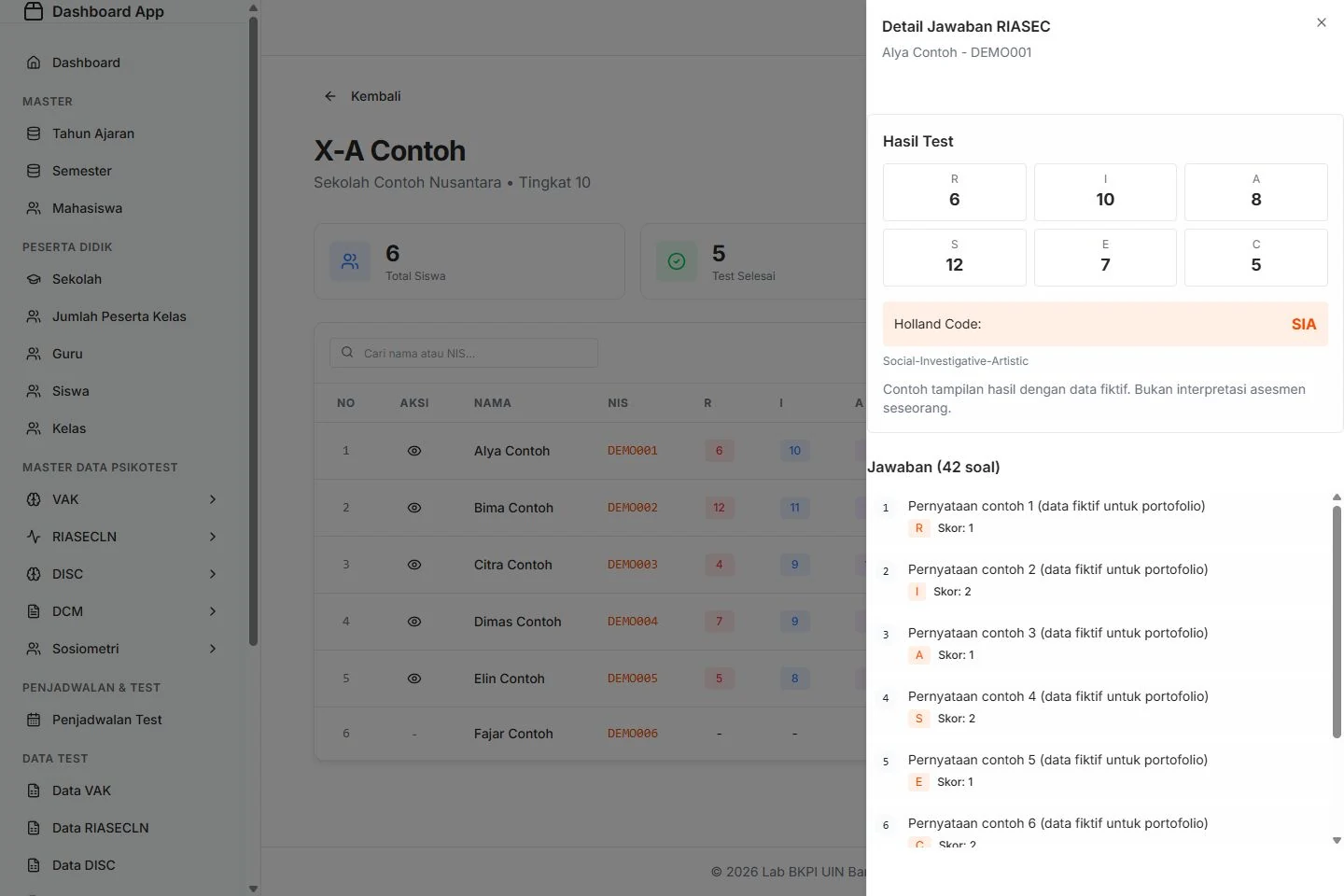Click the Penjadwalan Test calendar icon
Viewport: 1344px width, 896px height.
click(34, 720)
